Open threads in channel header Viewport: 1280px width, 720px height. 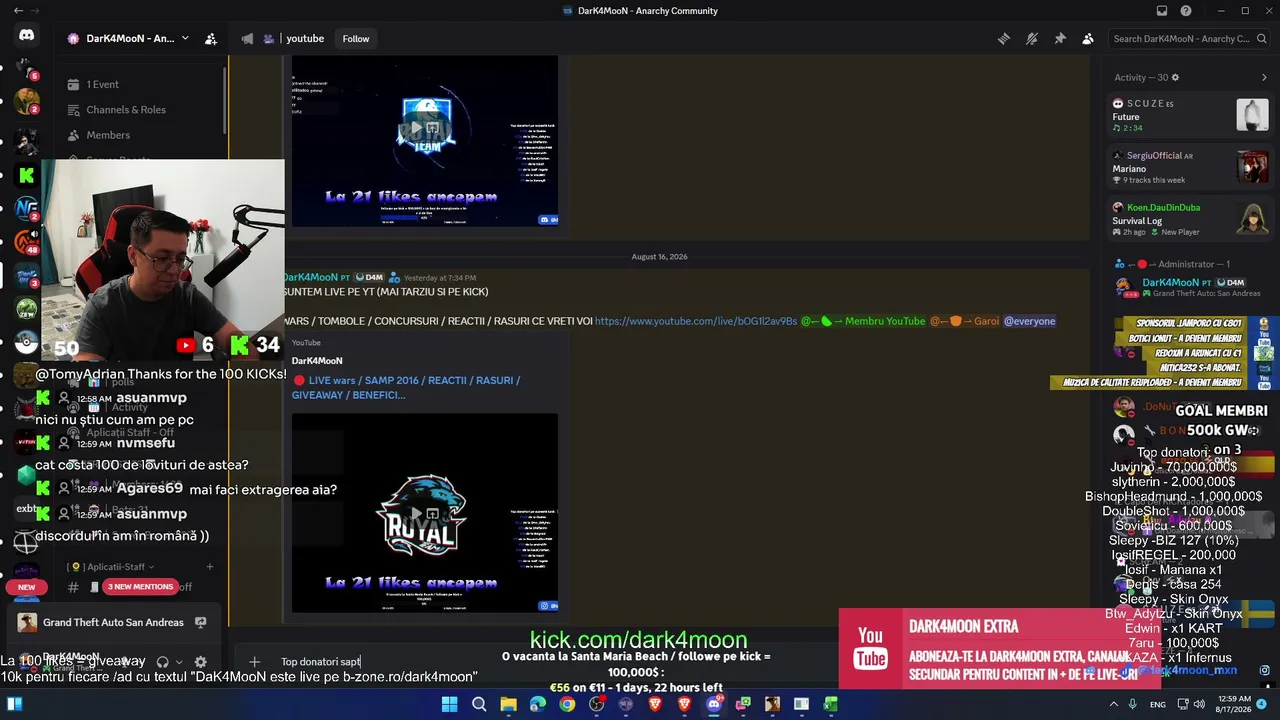[1004, 39]
